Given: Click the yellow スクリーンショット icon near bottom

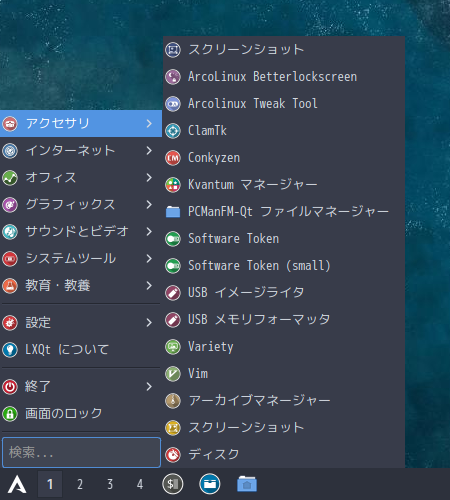Looking at the screenshot, I should [173, 428].
